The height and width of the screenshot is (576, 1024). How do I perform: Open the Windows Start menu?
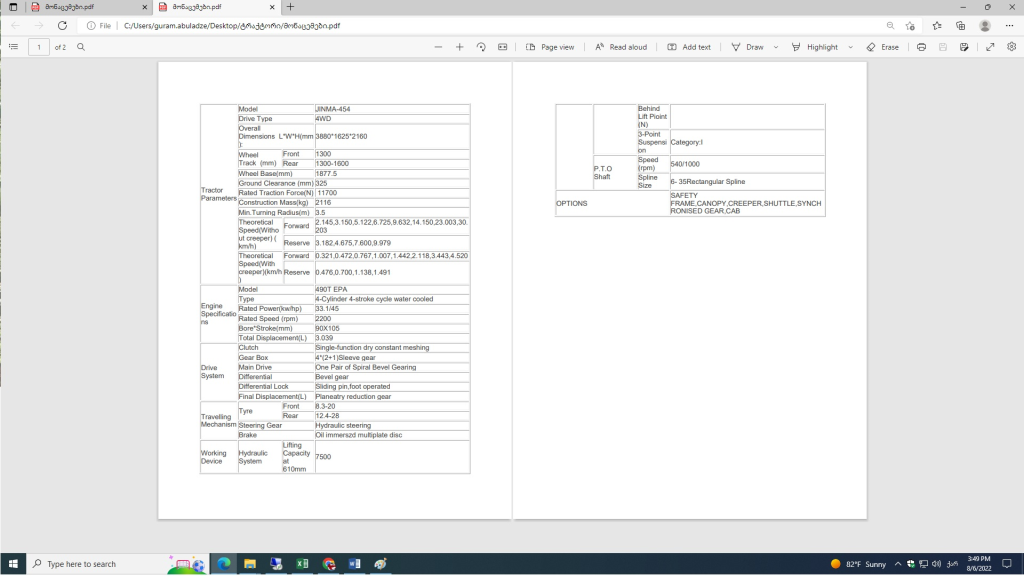pyautogui.click(x=13, y=564)
